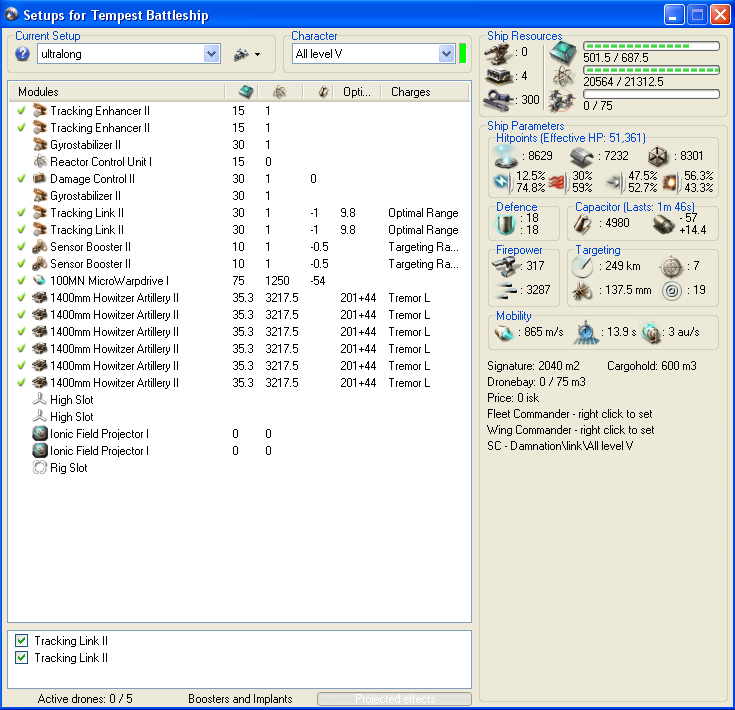Click the velocity icon 865 m/s

pos(504,332)
